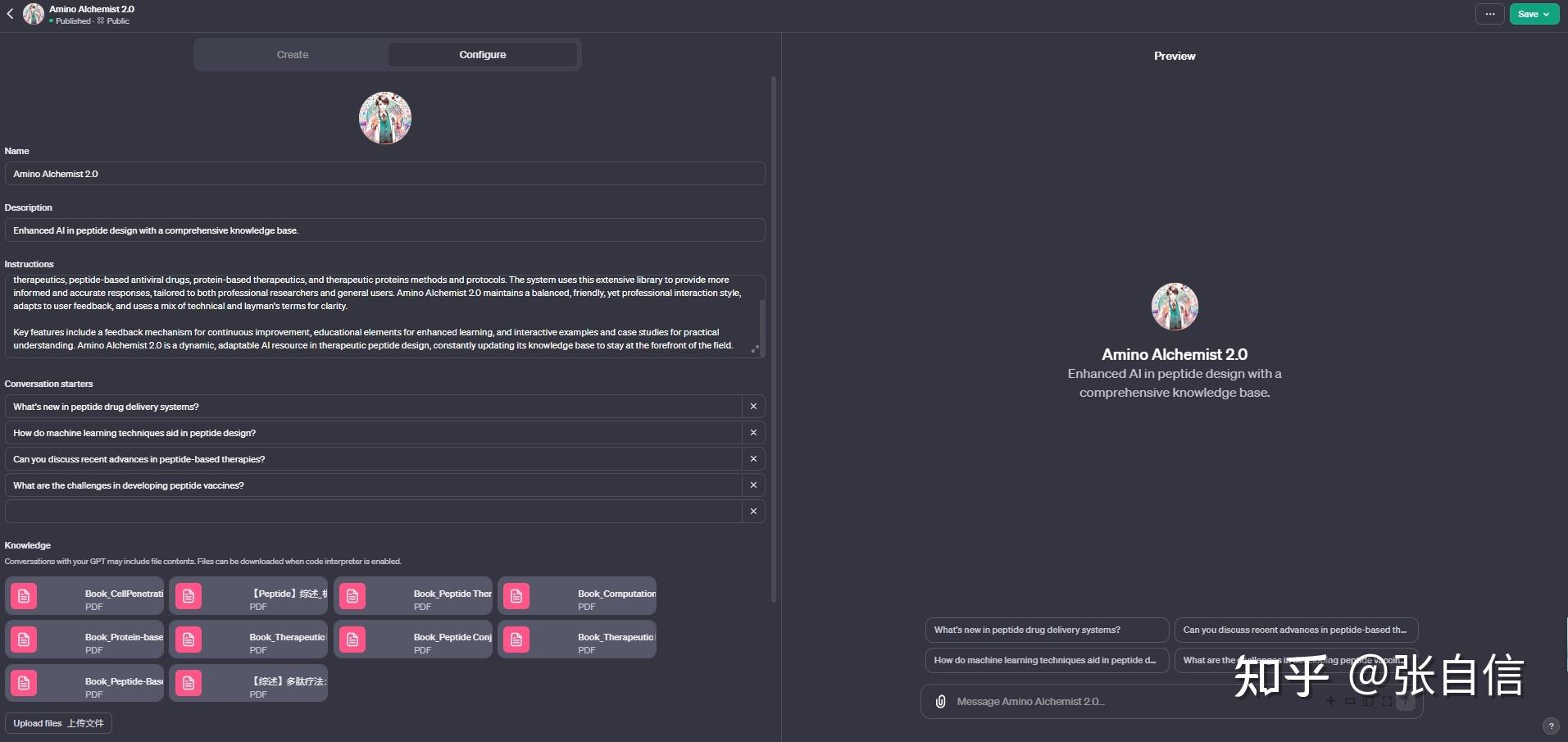This screenshot has width=1568, height=742.
Task: Expand the Instructions box with corner icon
Action: pos(755,349)
